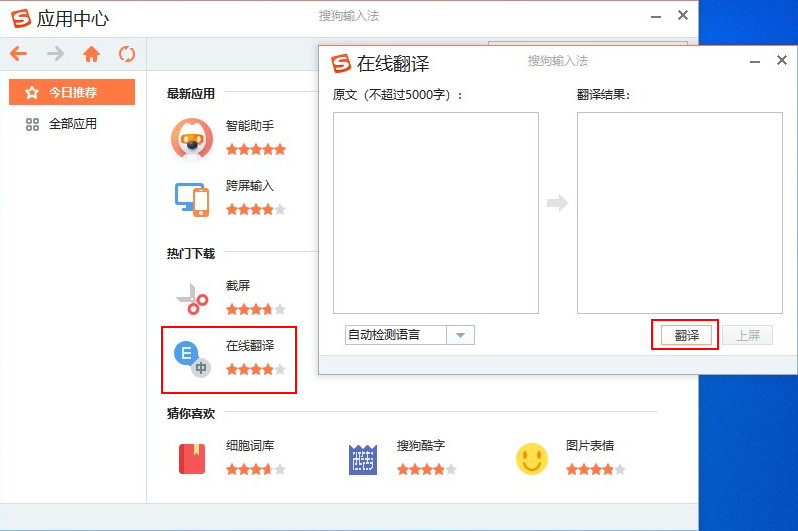Click the 翻译 button
Screen dimensions: 798x531
[686, 335]
